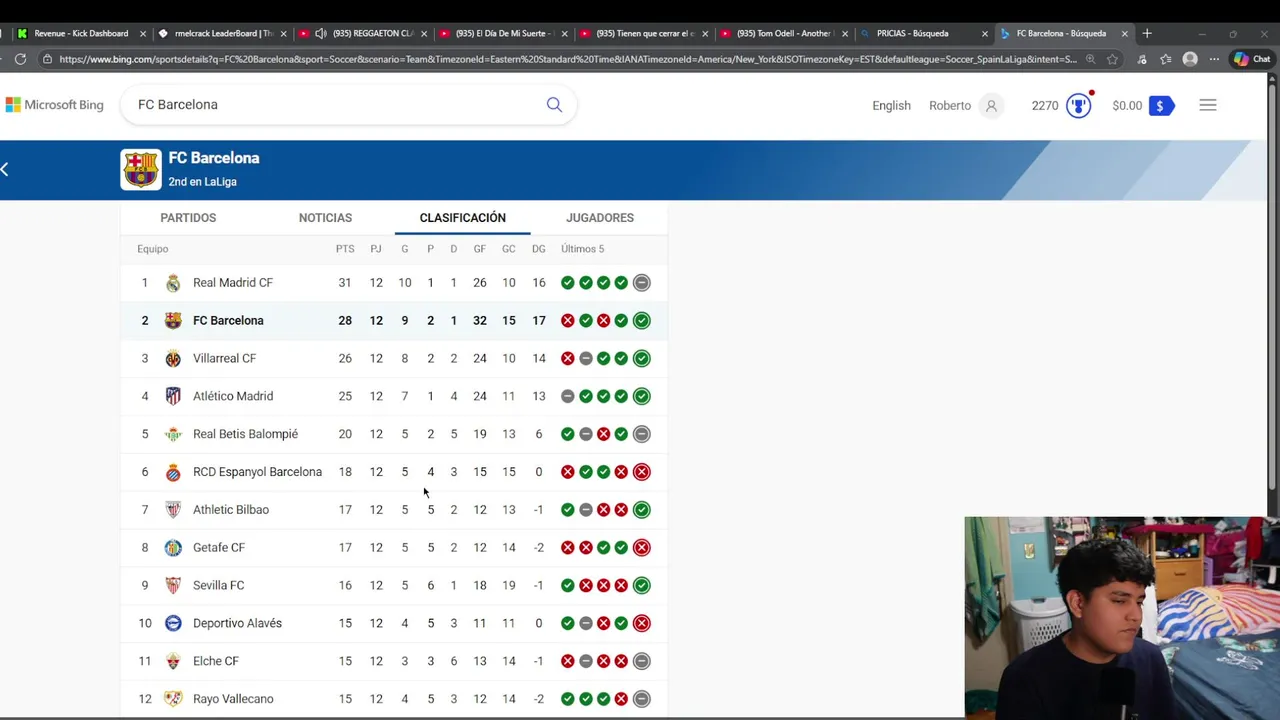The width and height of the screenshot is (1280, 720).
Task: Click Real Madrid's latest draw result icon
Action: pos(642,283)
